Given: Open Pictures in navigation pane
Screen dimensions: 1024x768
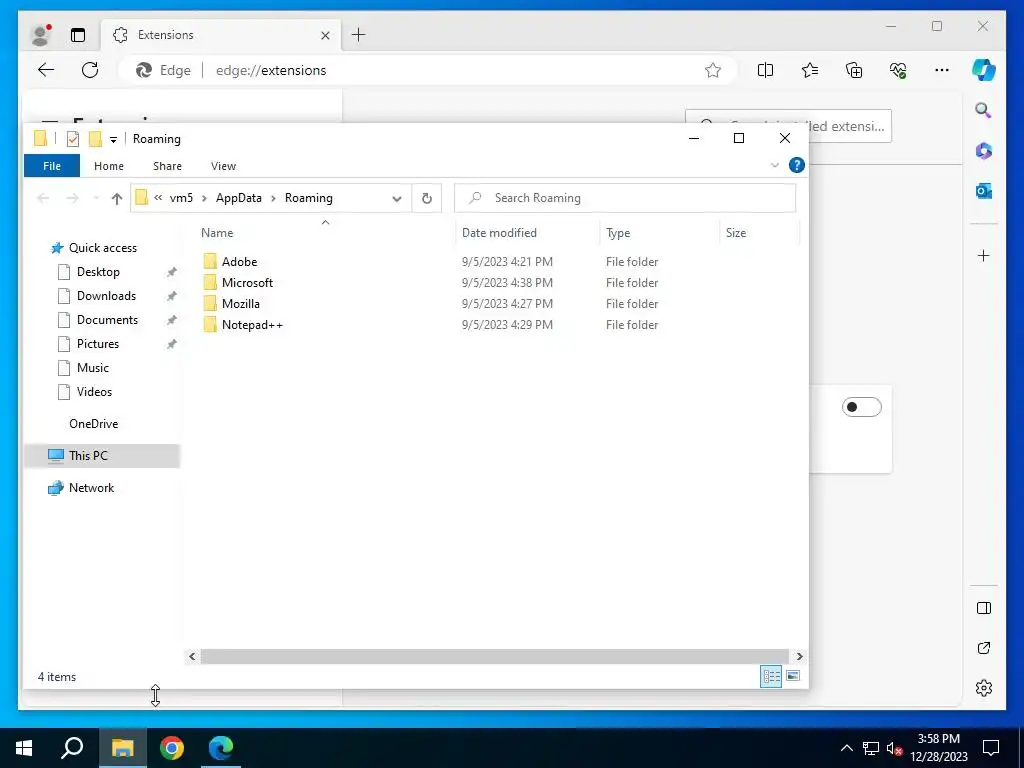Looking at the screenshot, I should point(97,344).
